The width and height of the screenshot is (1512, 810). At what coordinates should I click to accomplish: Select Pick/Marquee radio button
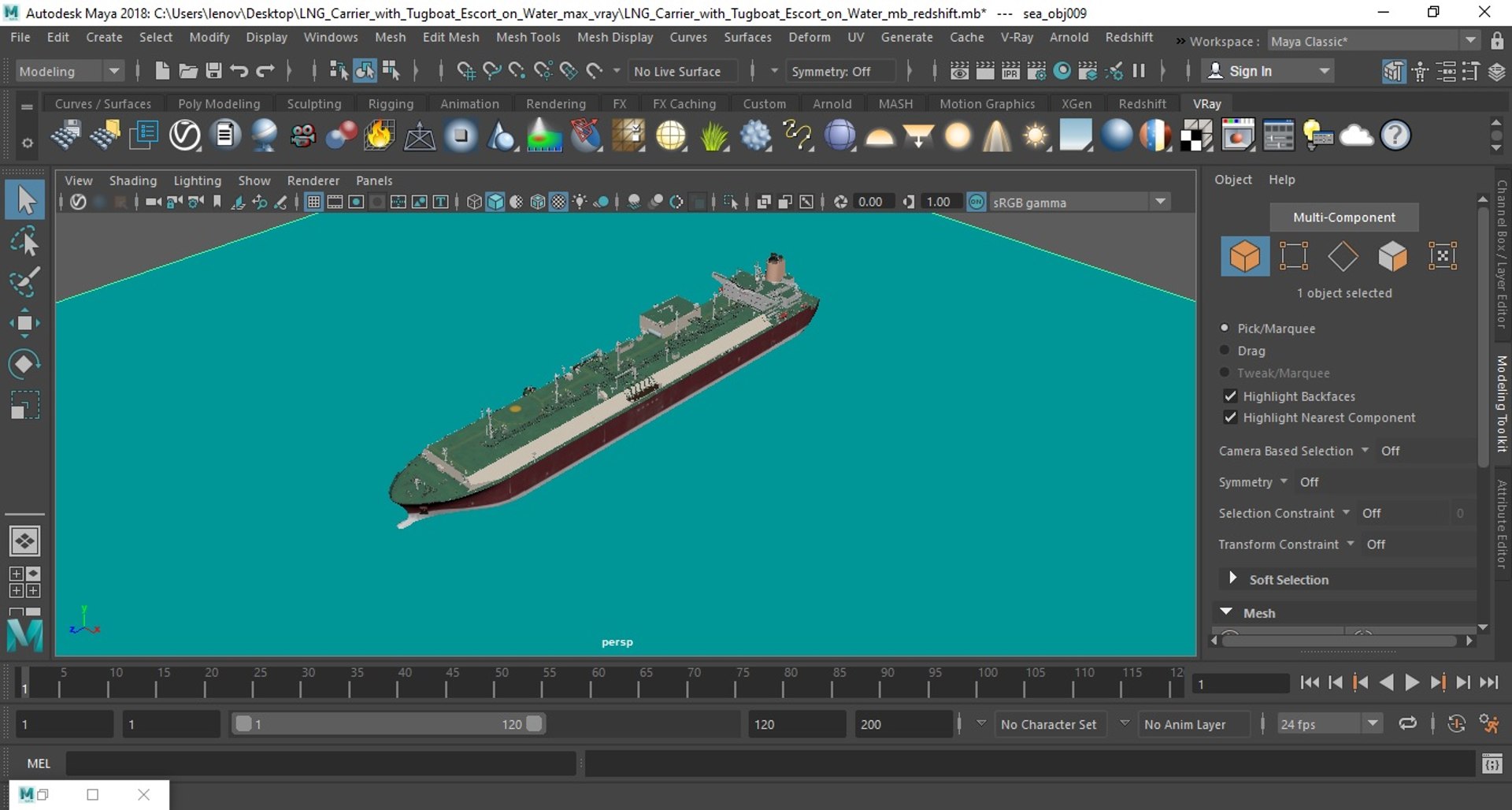click(x=1225, y=328)
